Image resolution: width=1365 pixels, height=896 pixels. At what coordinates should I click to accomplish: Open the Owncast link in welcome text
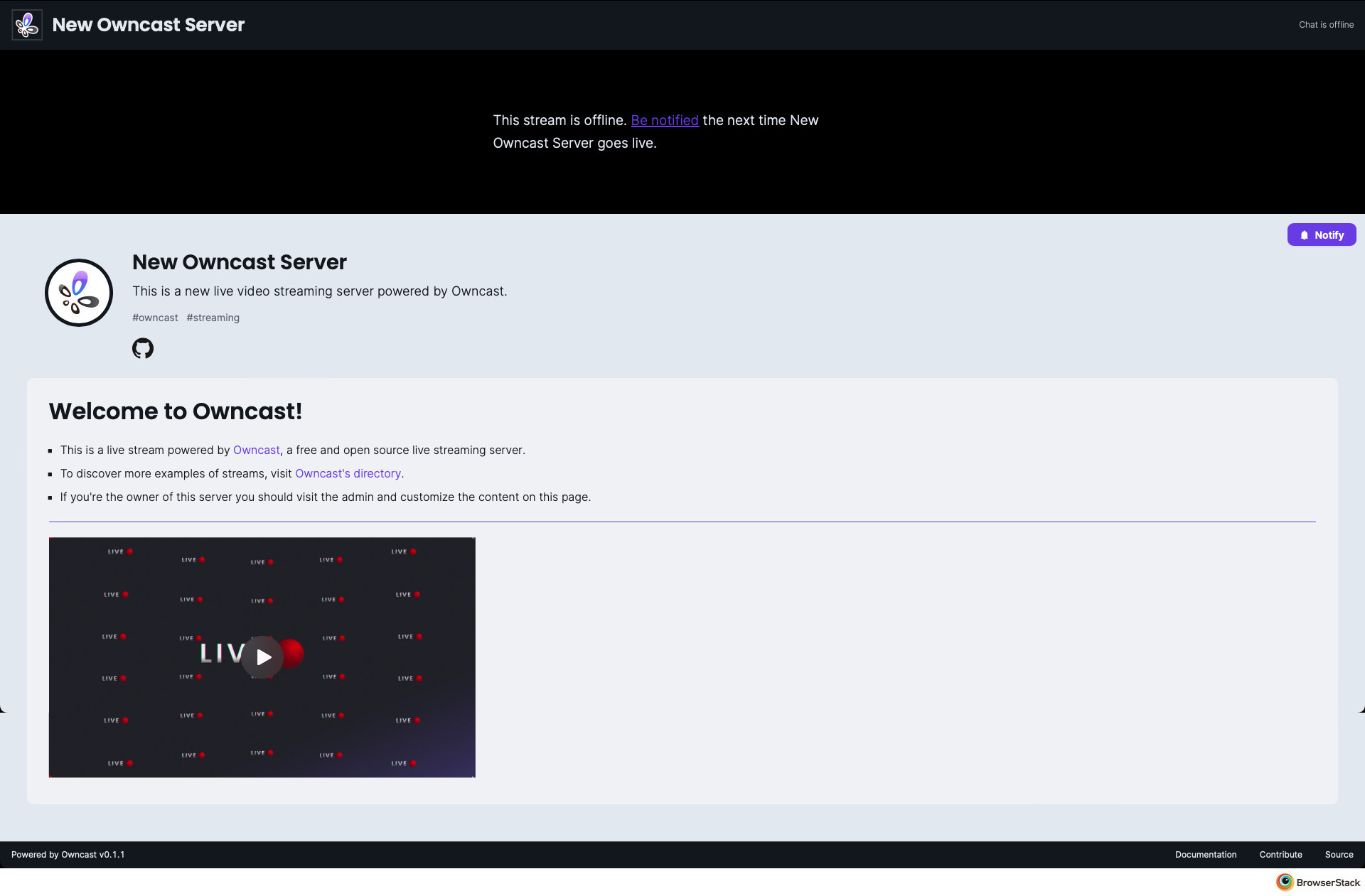[x=257, y=450]
